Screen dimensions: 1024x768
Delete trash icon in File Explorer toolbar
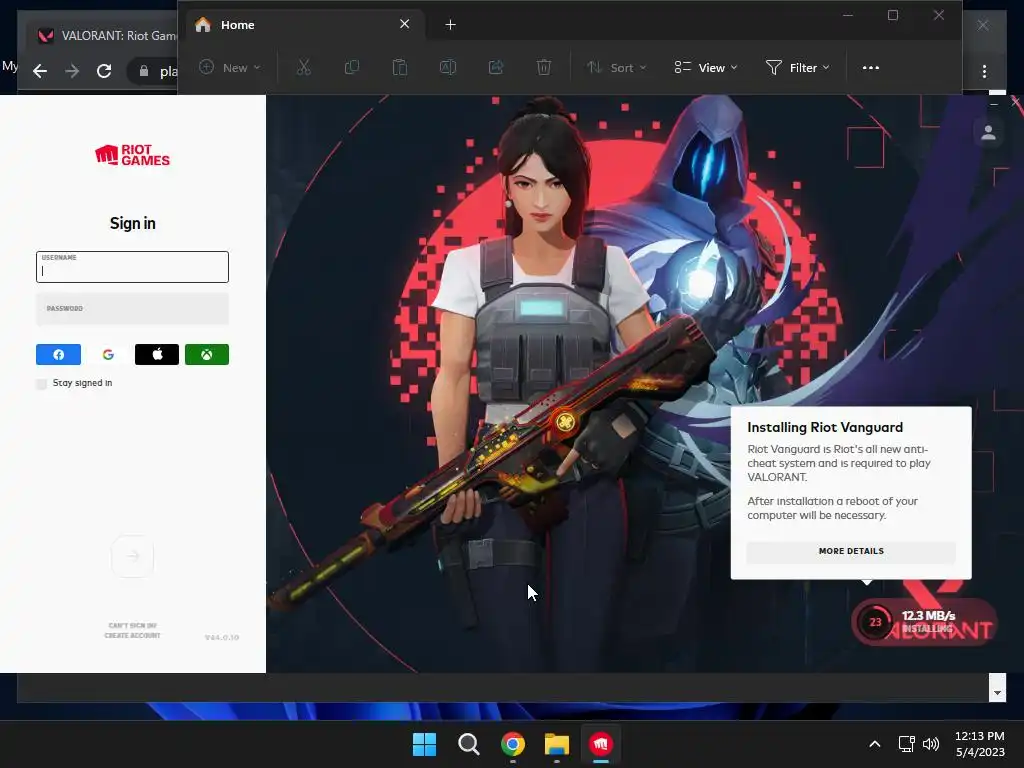coord(543,67)
